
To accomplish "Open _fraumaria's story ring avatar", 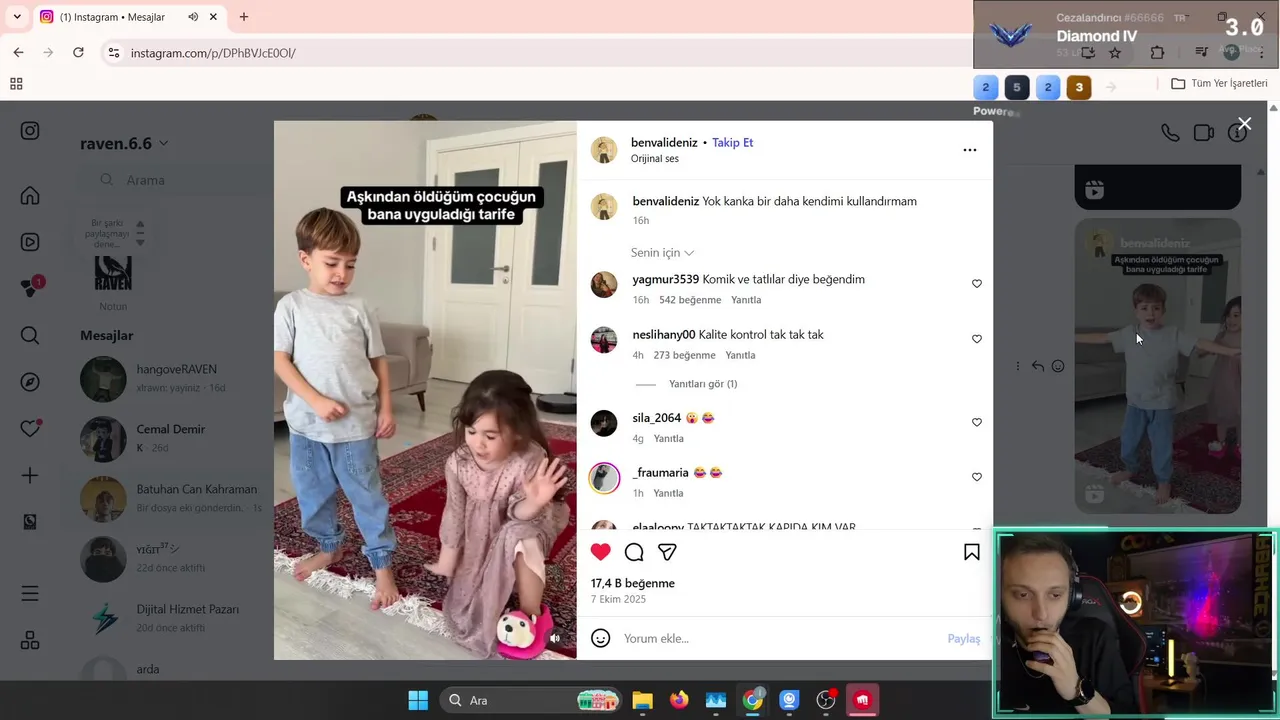I will [x=604, y=478].
